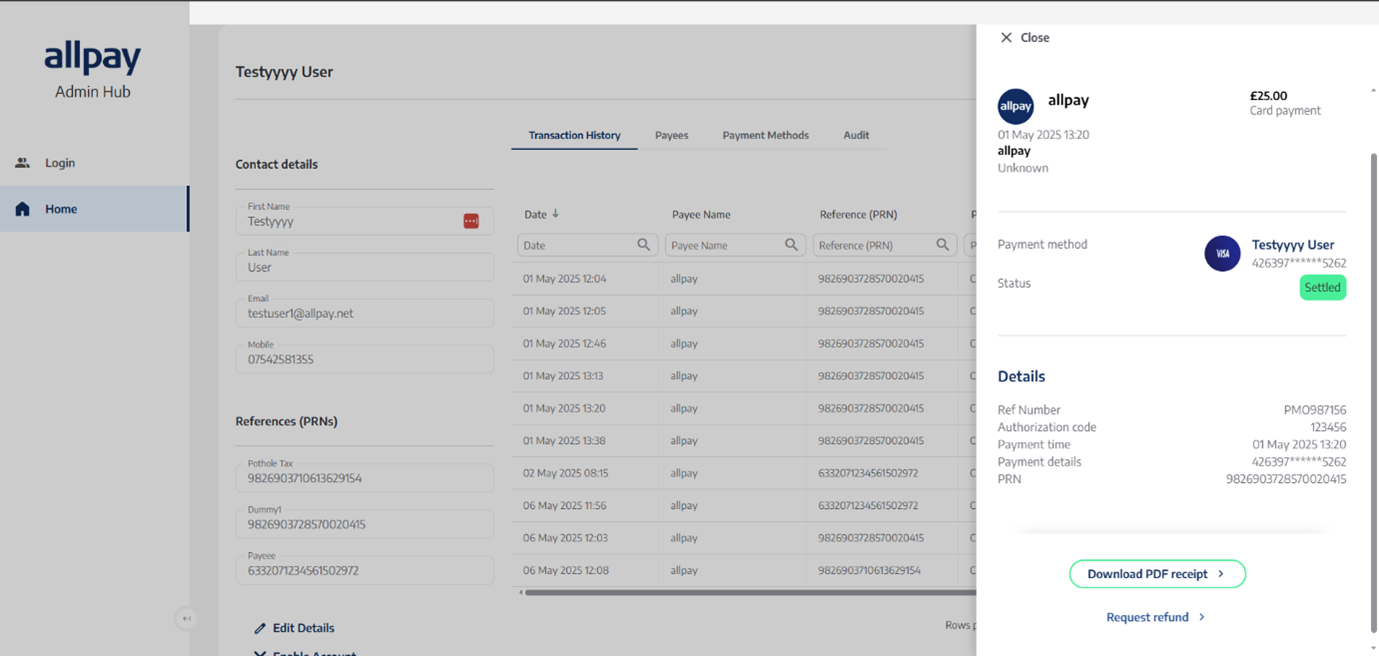The width and height of the screenshot is (1379, 656).
Task: Select the 06 May 2025 11:56 row
Action: (745, 505)
